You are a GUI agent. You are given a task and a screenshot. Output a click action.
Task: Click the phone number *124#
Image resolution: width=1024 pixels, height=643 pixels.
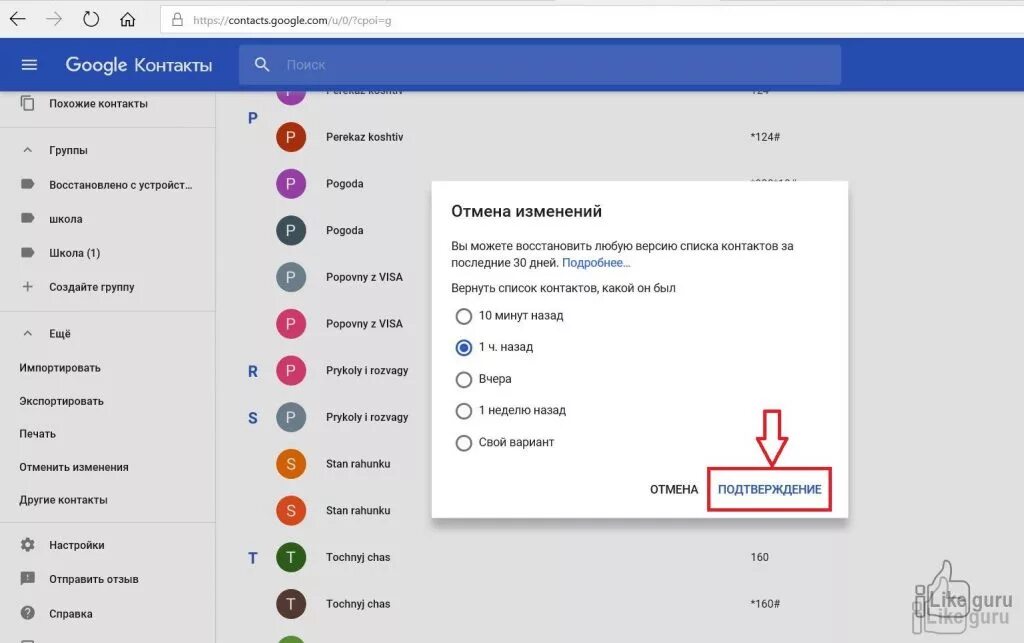[765, 137]
